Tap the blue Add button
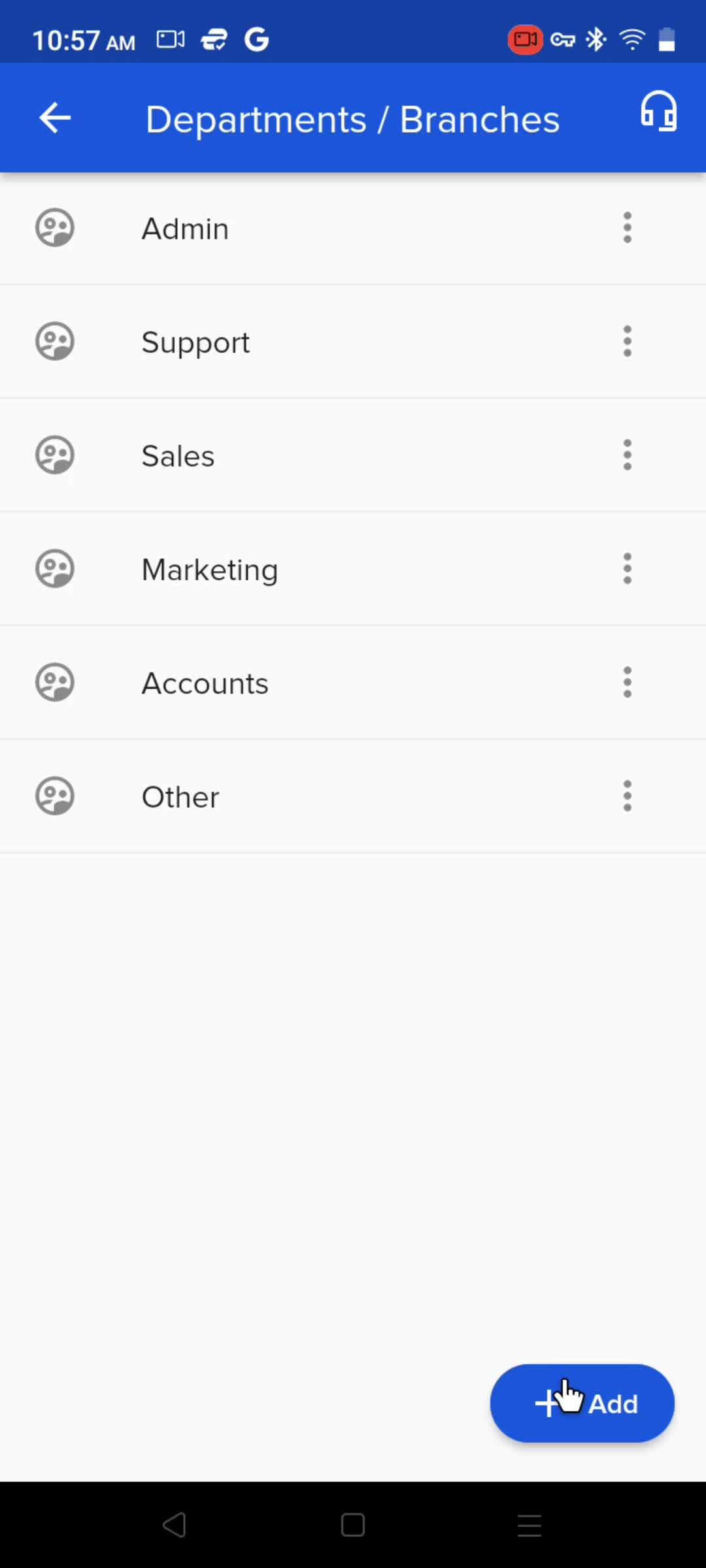The height and width of the screenshot is (1568, 706). coord(582,1403)
